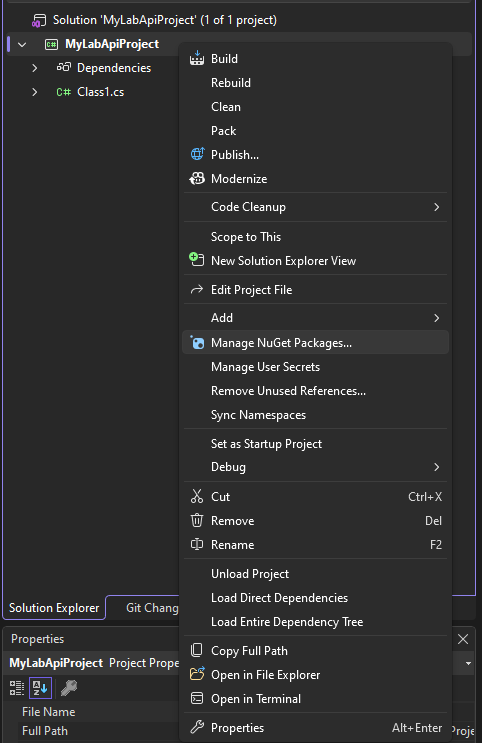
Task: Open Manage User Secrets
Action: tap(315, 367)
